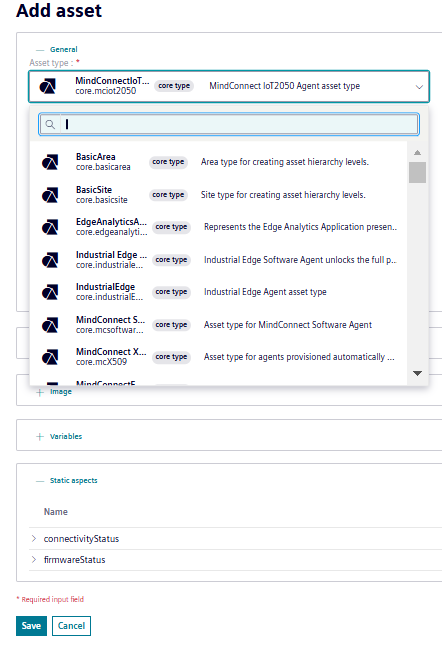Click text 'Represents the Edge Analytics Application presen..'

click(301, 227)
